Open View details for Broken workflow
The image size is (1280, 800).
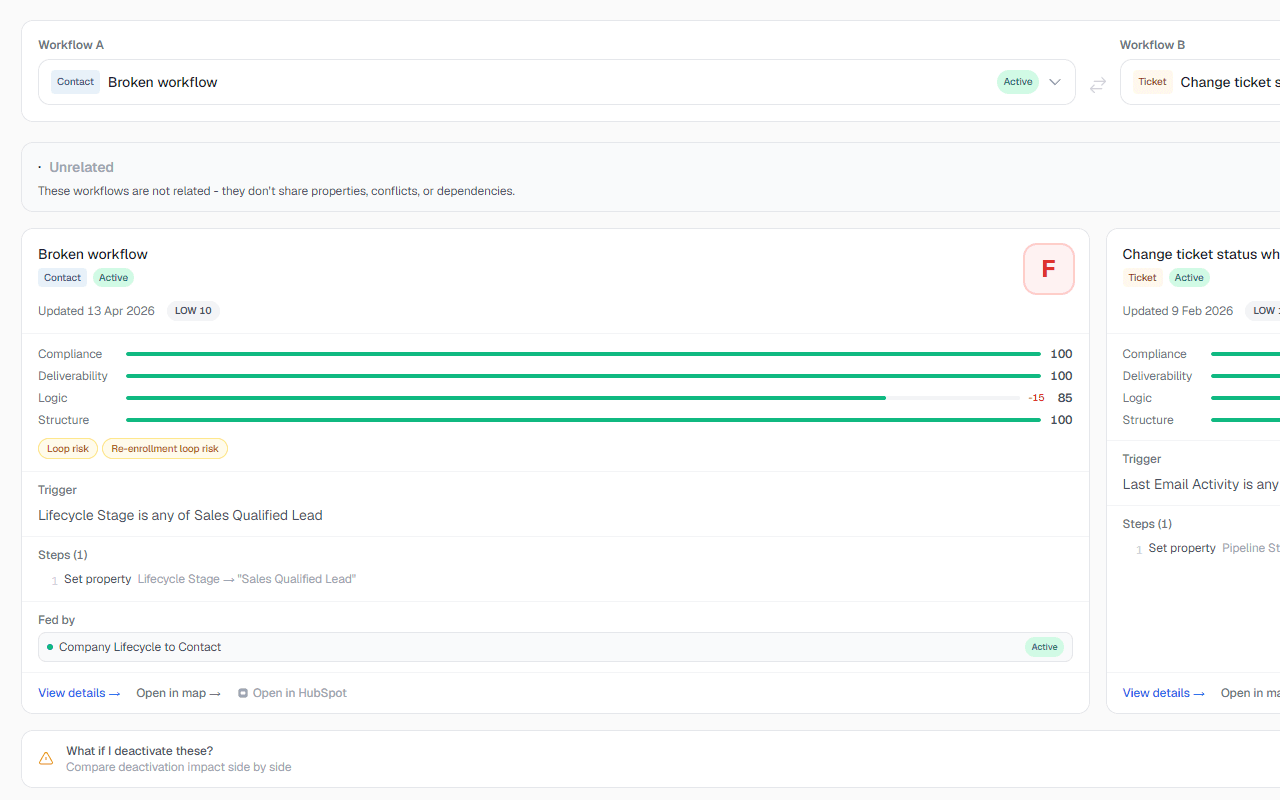point(79,693)
